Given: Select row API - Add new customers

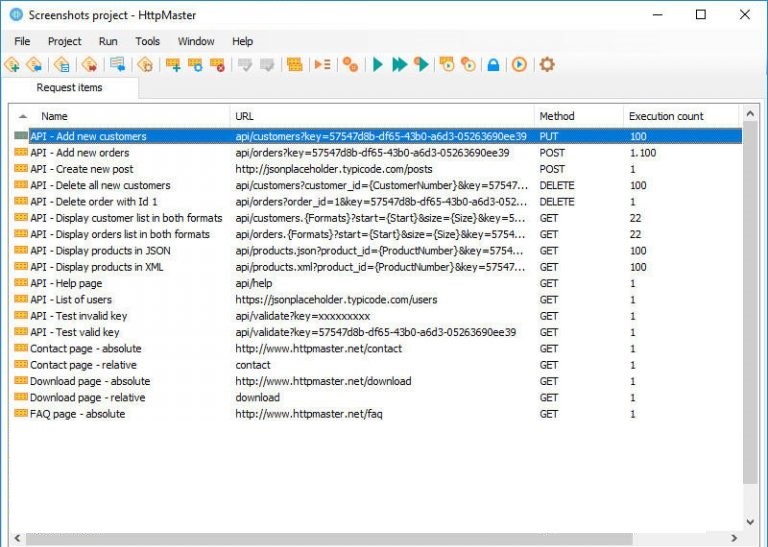Looking at the screenshot, I should pos(377,136).
